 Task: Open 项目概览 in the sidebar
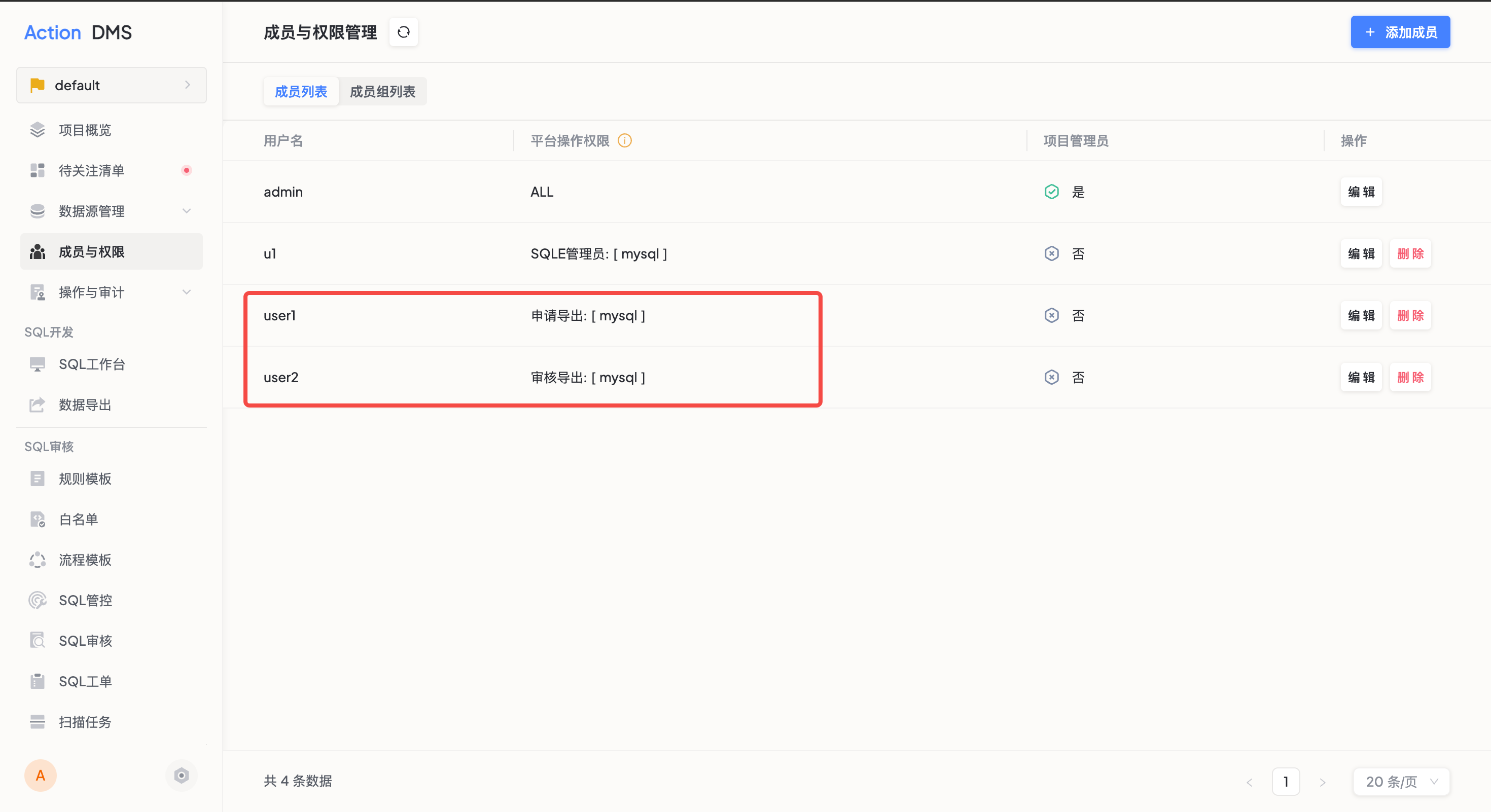coord(112,130)
